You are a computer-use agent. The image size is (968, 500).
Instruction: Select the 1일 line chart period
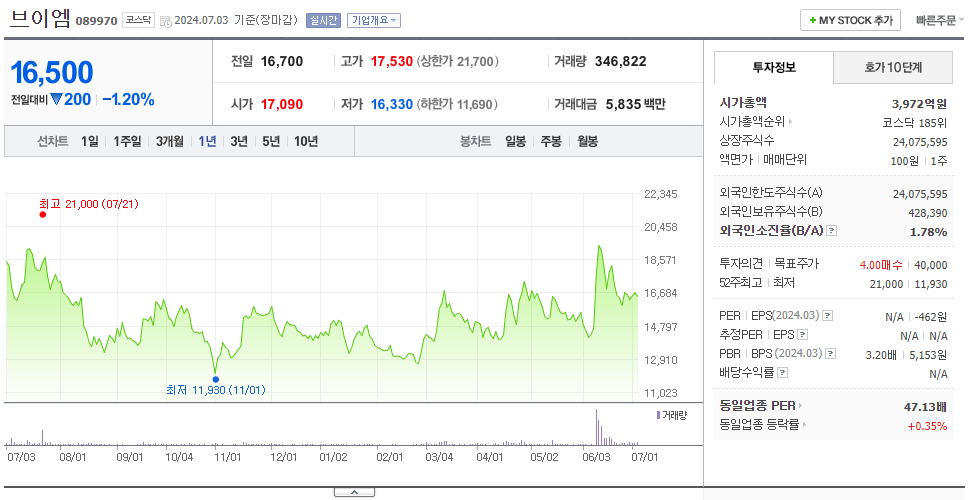click(90, 141)
